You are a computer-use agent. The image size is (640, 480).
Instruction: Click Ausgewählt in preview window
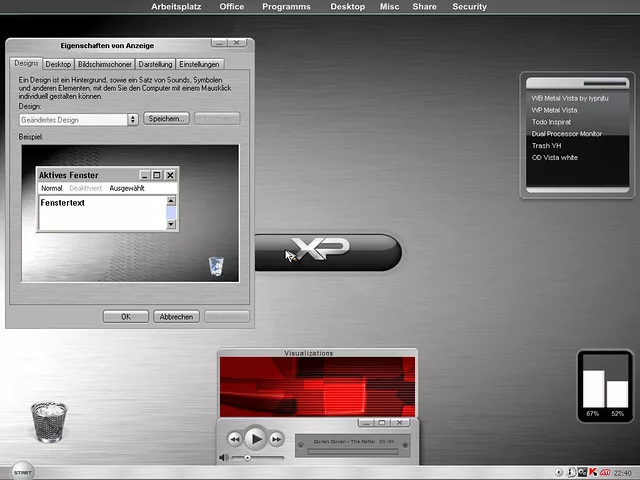pyautogui.click(x=127, y=188)
